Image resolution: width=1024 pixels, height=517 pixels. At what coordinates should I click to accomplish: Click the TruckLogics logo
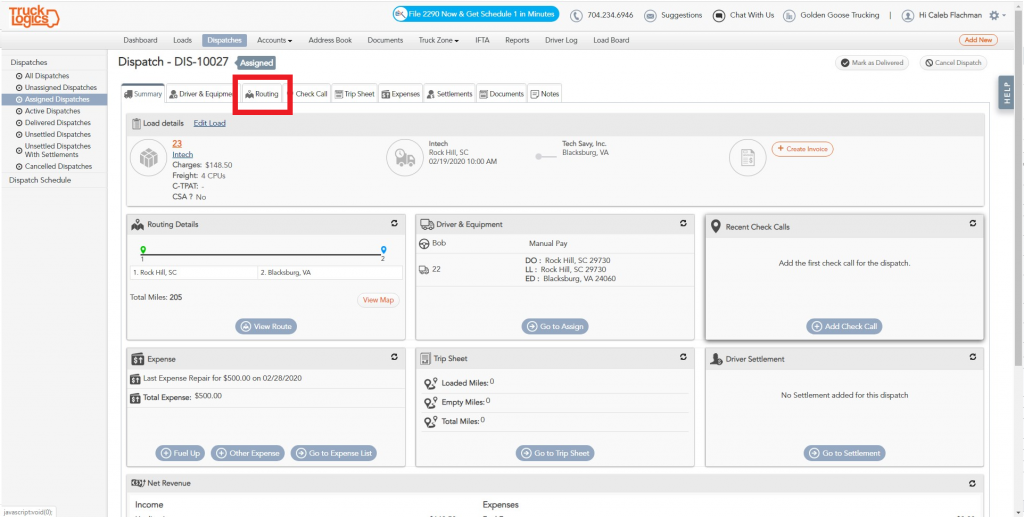34,16
